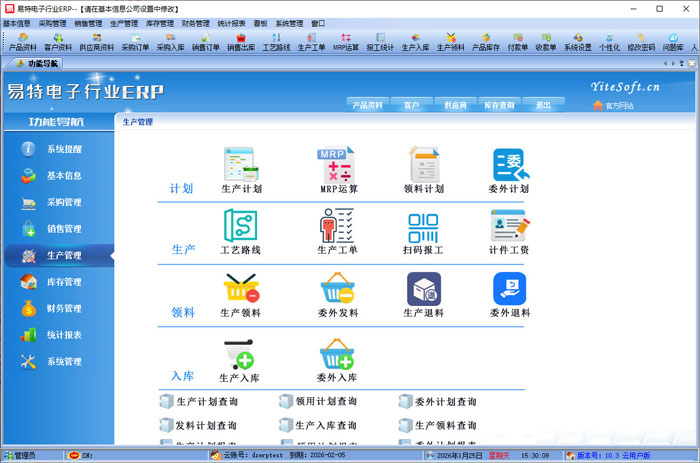Launch the MRP运算 calculation icon
The height and width of the screenshot is (463, 700).
coord(338,164)
